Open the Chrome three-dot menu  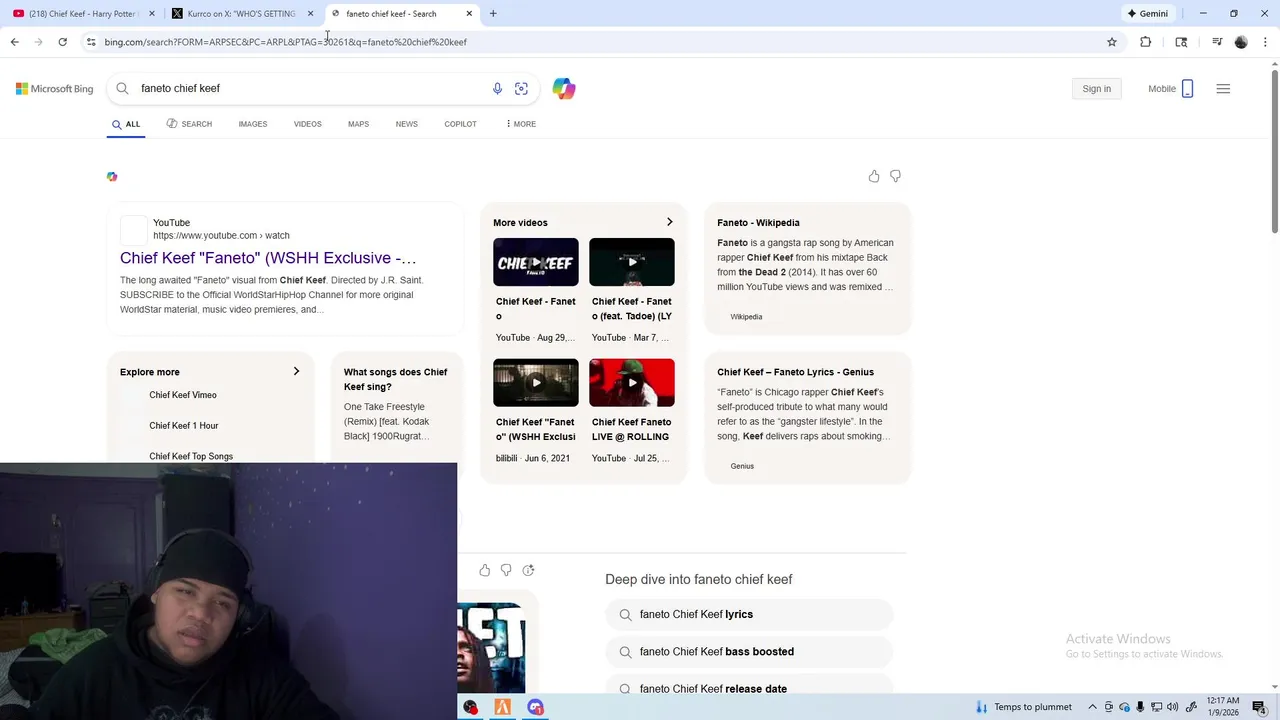point(1266,42)
